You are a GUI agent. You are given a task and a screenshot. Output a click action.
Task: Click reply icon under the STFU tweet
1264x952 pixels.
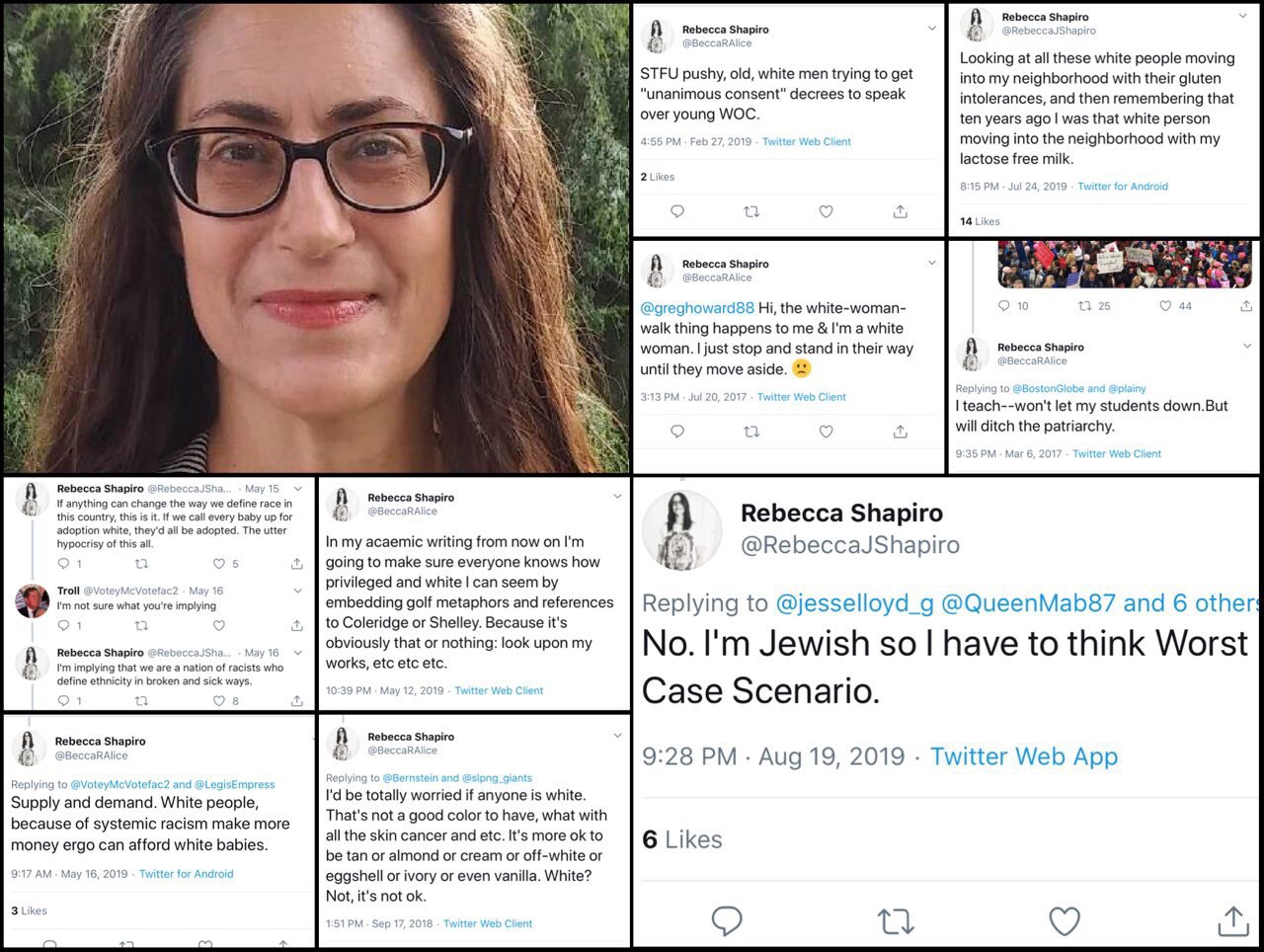677,211
